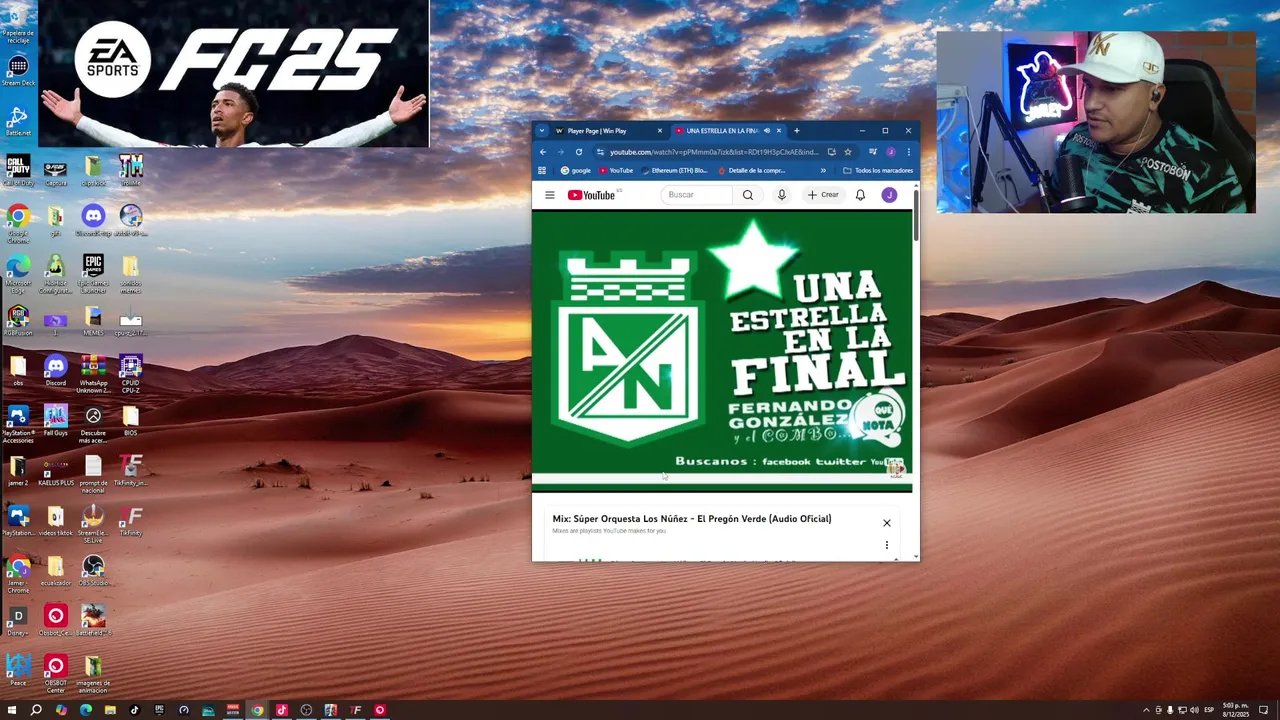Open YouTube guide hamburger menu
This screenshot has height=720, width=1280.
click(x=549, y=195)
